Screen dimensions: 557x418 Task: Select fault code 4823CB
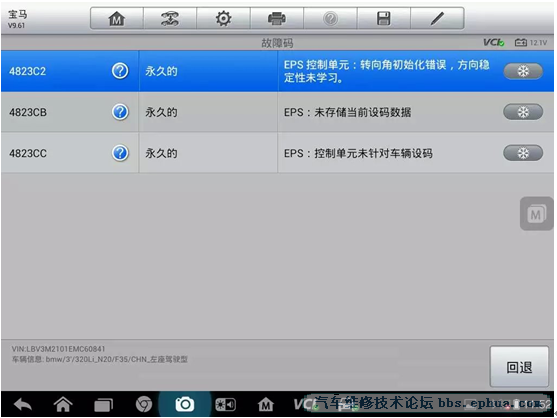tap(28, 113)
